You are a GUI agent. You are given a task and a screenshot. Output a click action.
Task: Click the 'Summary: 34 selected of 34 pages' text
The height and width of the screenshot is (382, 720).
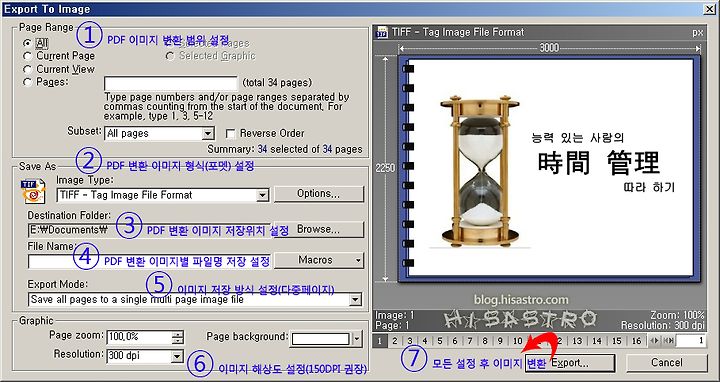pos(285,149)
